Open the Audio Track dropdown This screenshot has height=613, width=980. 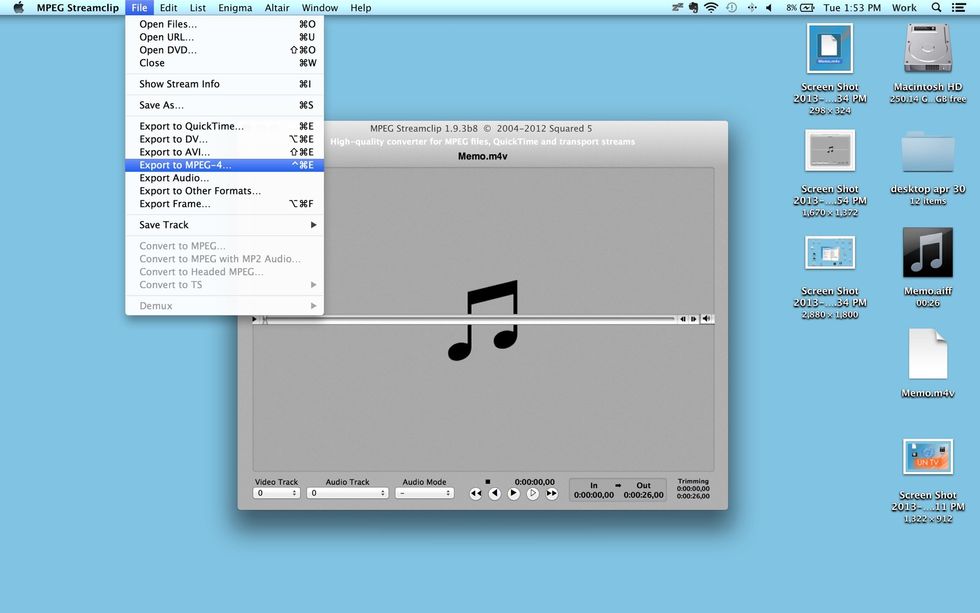348,493
